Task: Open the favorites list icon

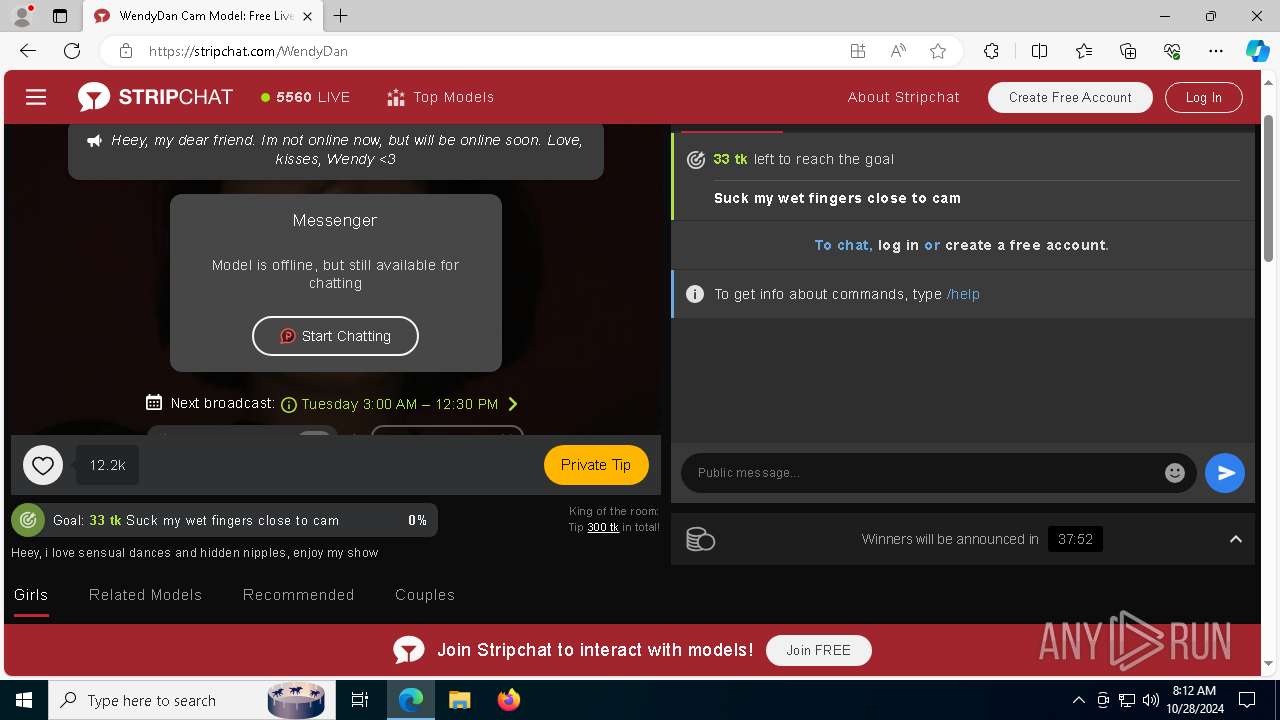Action: 1084,51
